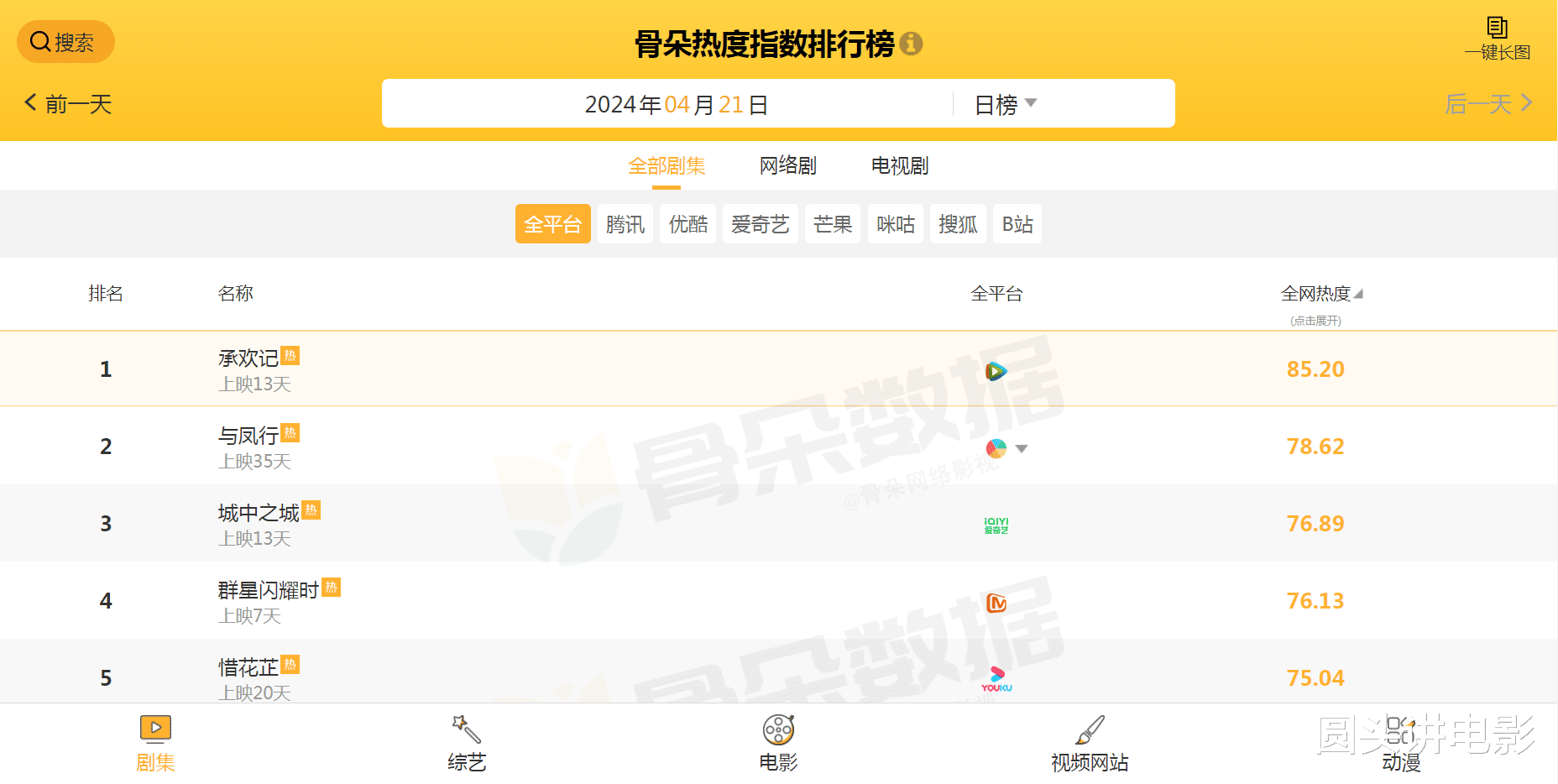This screenshot has height=784, width=1558.
Task: Click the heat value 75.04
Action: tap(1315, 678)
